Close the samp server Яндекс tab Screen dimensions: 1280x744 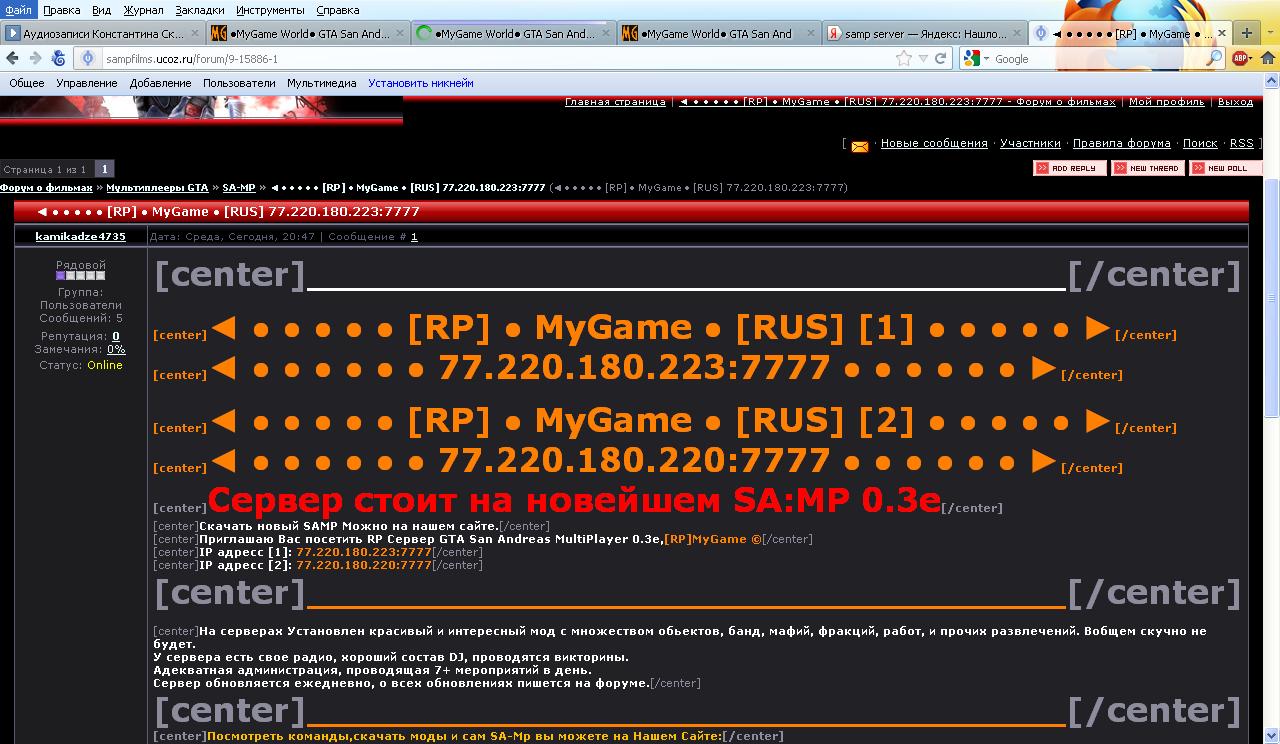click(x=1016, y=33)
